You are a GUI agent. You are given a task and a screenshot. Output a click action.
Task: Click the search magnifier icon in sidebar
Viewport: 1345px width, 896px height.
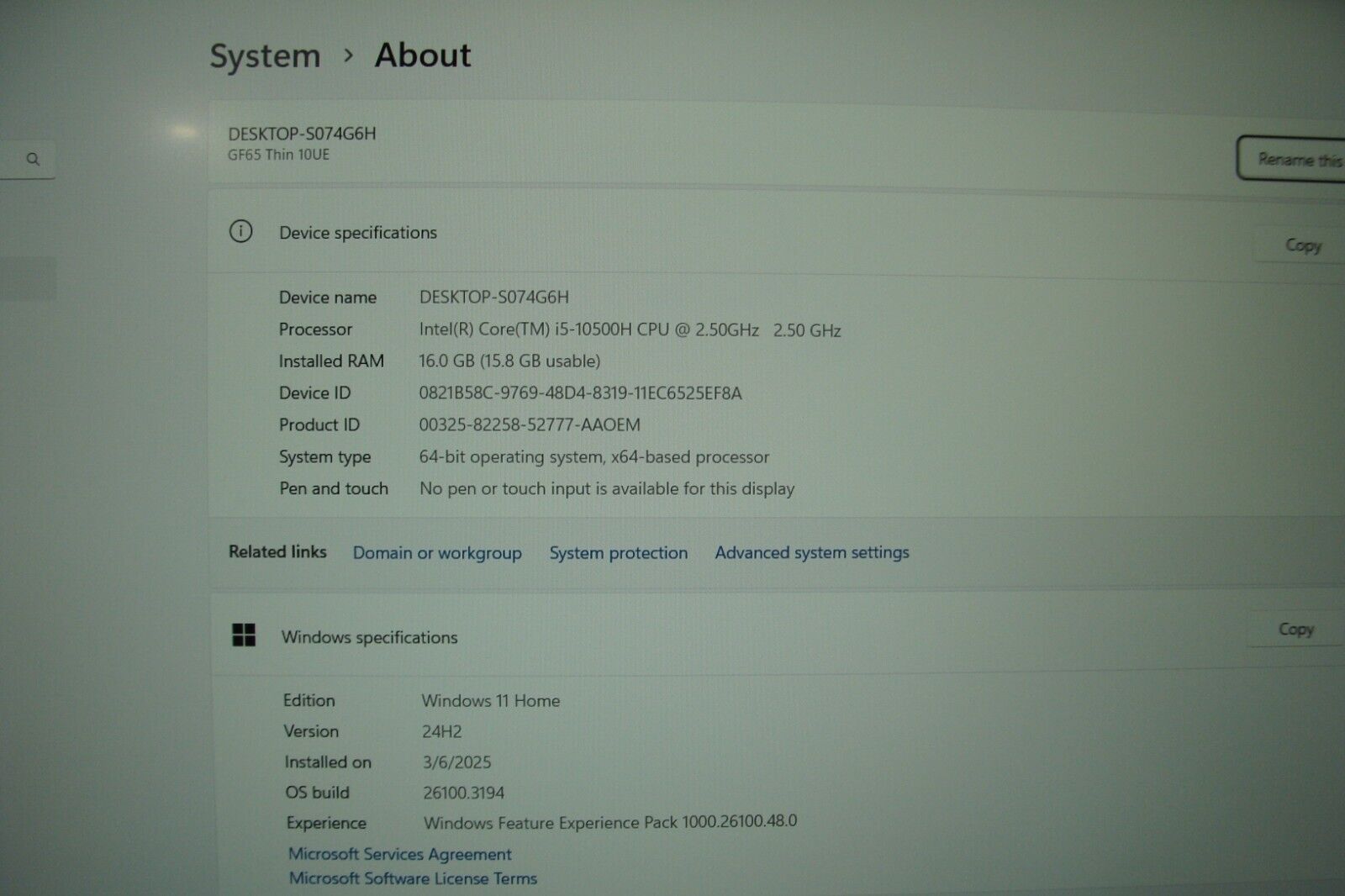pos(33,159)
